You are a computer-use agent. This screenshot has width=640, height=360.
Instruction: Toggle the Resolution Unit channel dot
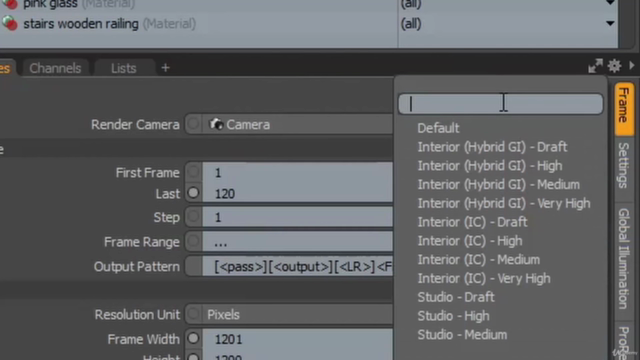click(193, 314)
